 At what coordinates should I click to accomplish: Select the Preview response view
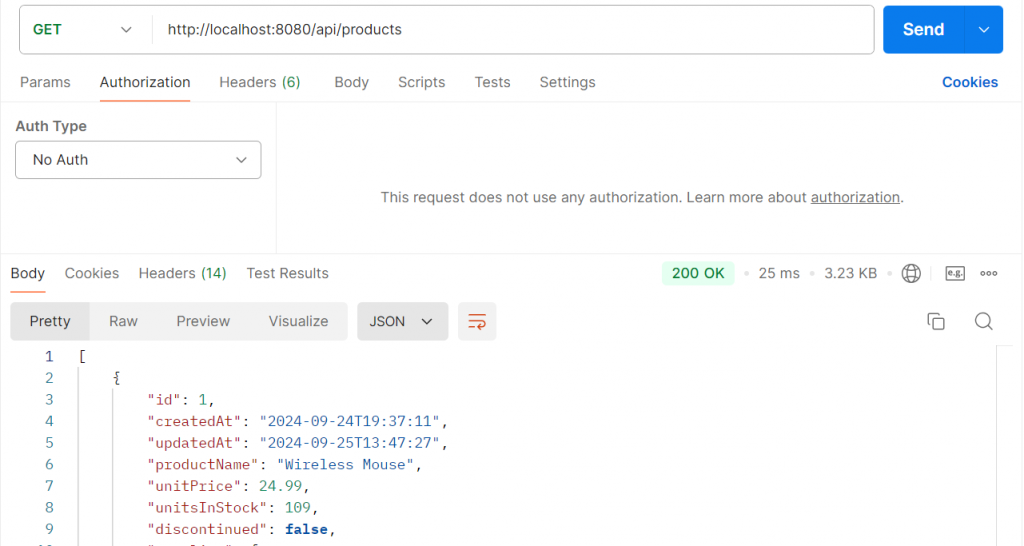tap(203, 321)
